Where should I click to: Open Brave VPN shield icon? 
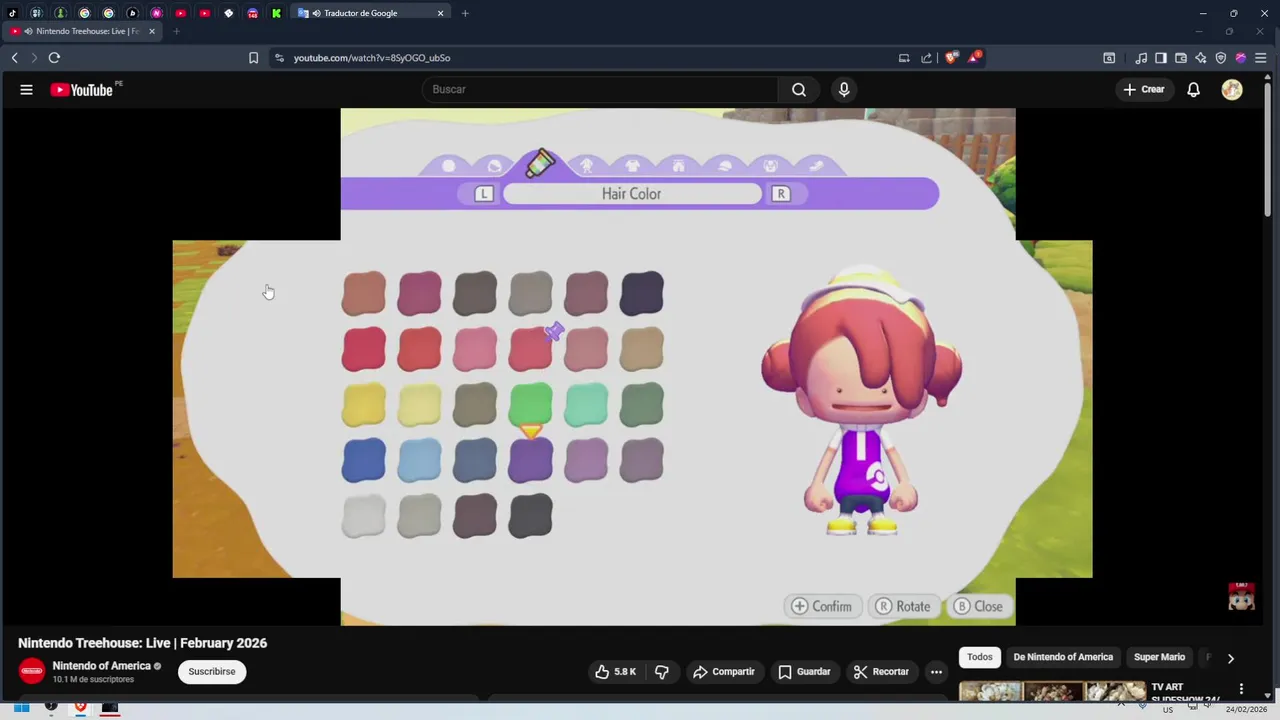pos(1221,58)
